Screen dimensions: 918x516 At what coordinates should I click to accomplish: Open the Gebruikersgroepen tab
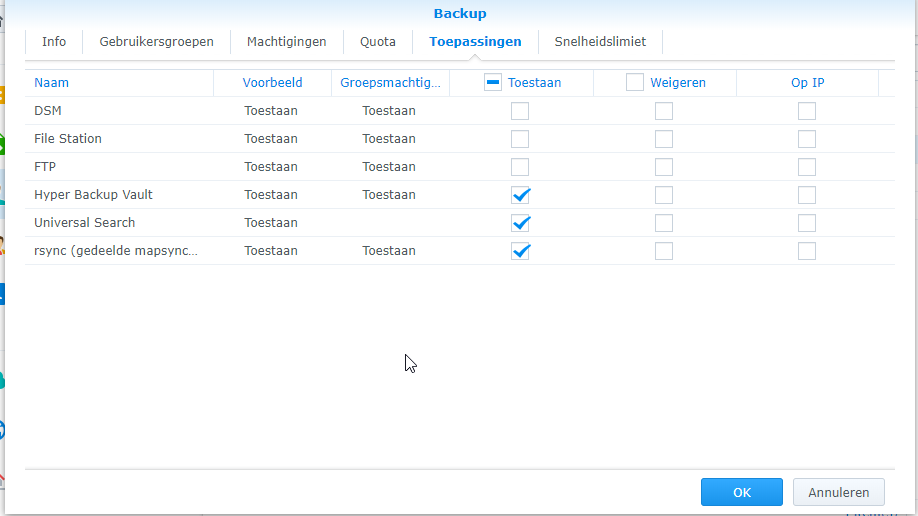[x=156, y=42]
